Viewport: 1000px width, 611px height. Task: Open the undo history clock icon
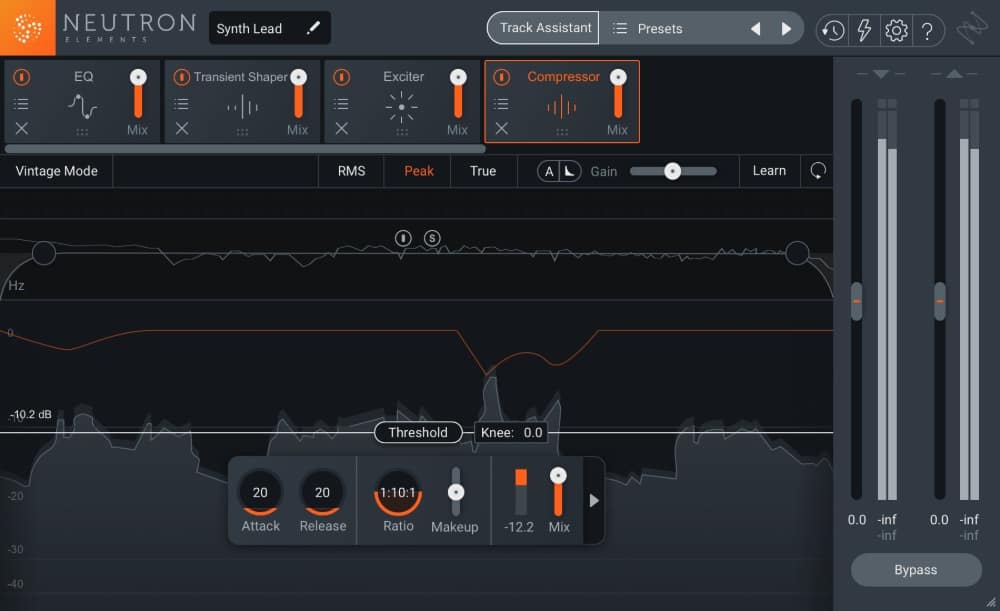pos(832,30)
